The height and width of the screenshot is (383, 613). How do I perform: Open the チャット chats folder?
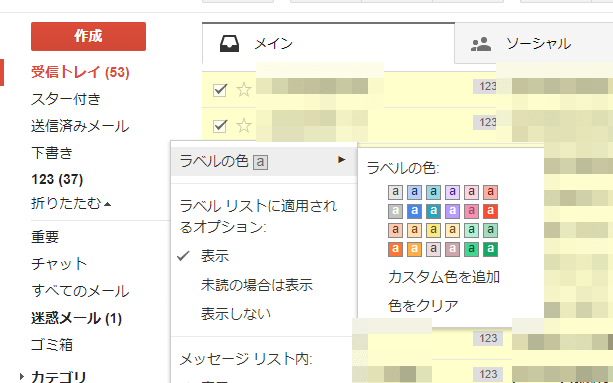click(x=59, y=264)
